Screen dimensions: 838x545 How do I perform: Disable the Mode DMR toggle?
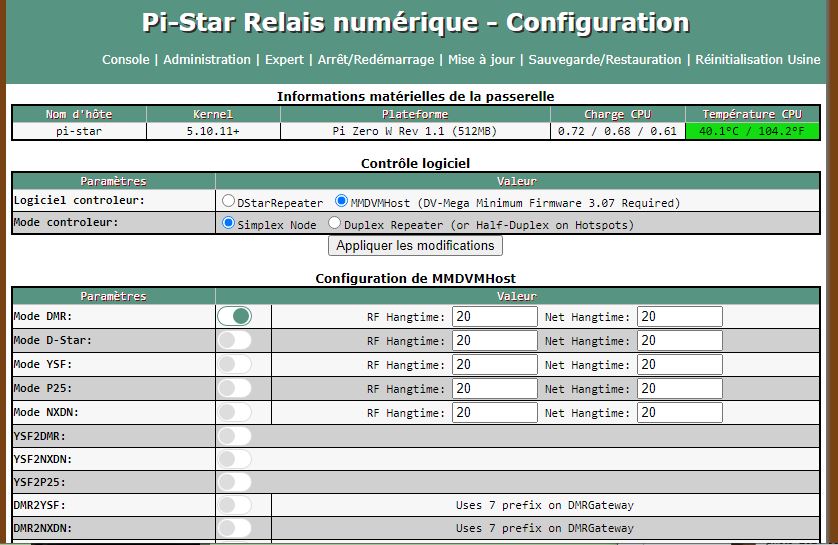tap(235, 316)
